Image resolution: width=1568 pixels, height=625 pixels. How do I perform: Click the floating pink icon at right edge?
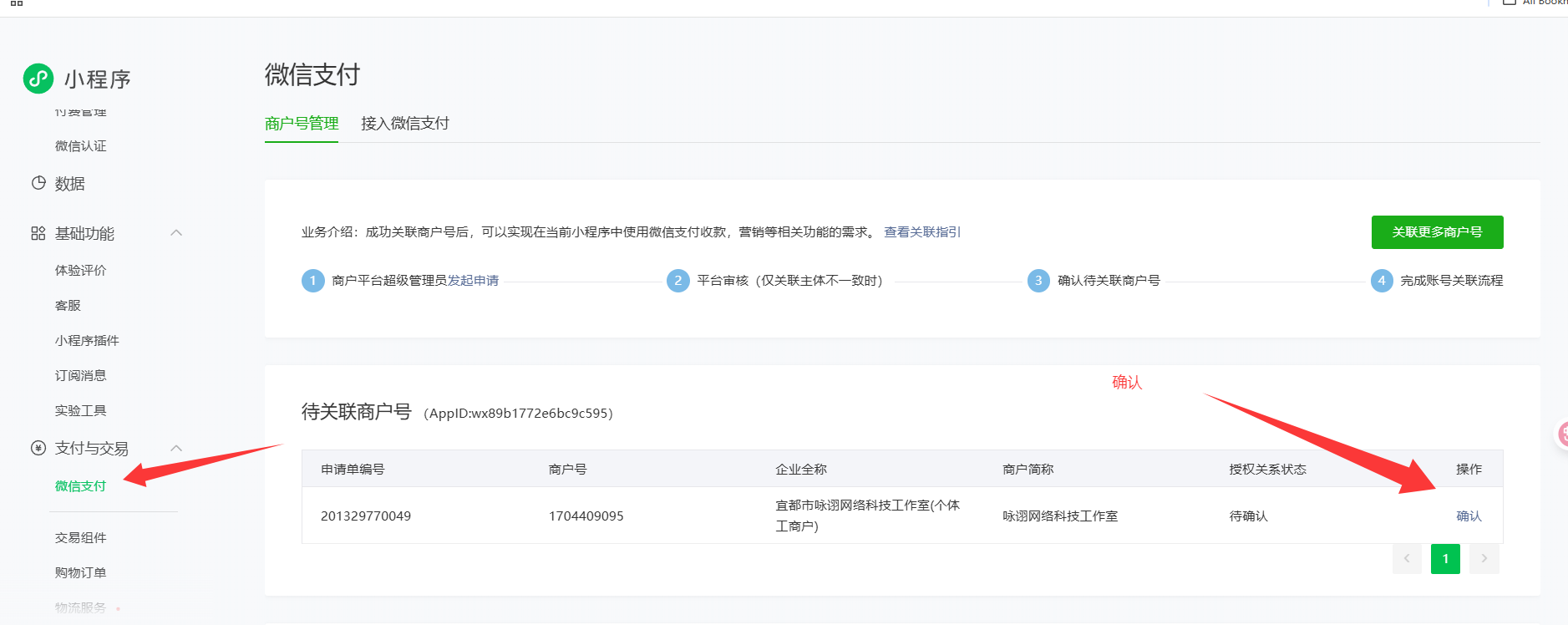pyautogui.click(x=1561, y=434)
